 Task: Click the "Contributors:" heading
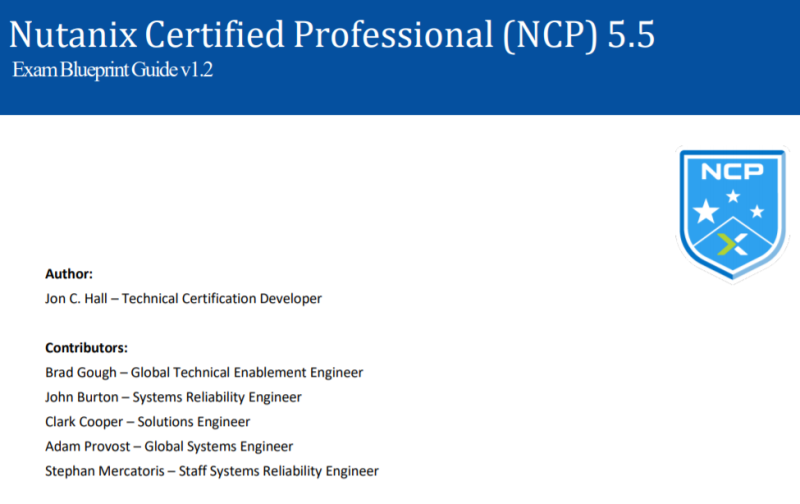point(86,348)
